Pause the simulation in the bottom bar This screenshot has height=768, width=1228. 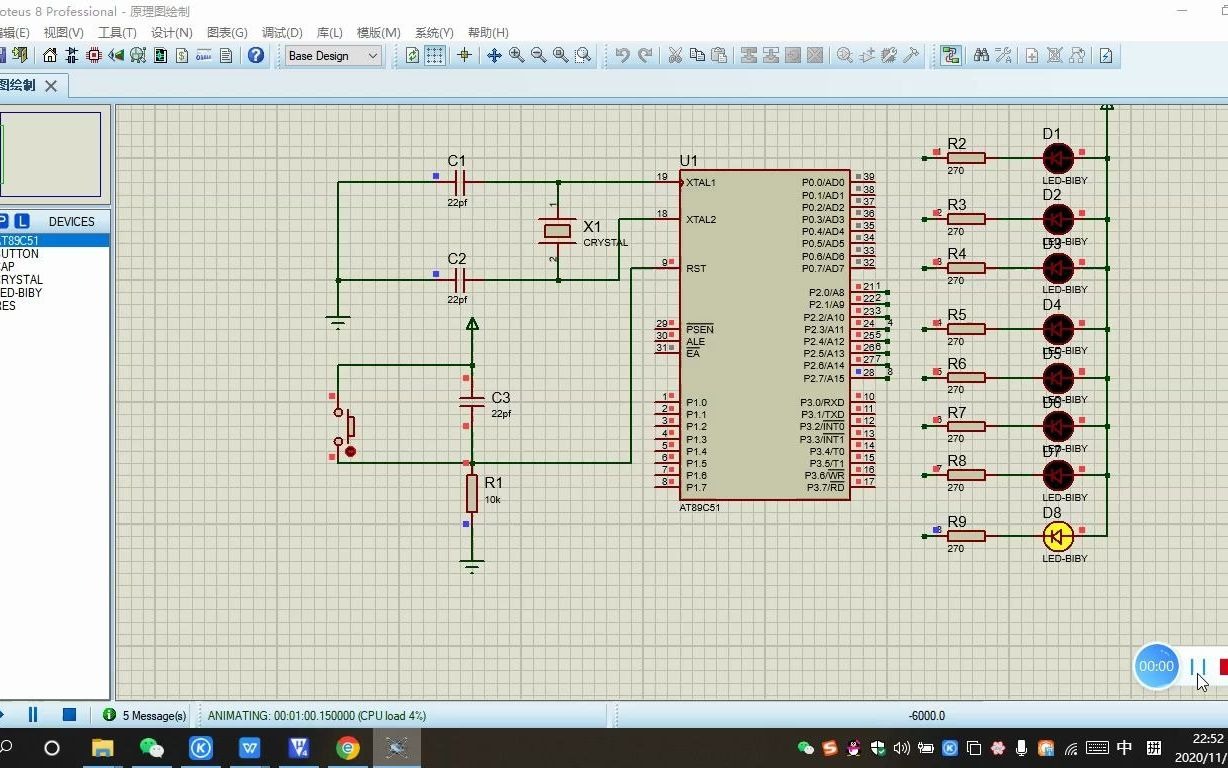pos(33,714)
